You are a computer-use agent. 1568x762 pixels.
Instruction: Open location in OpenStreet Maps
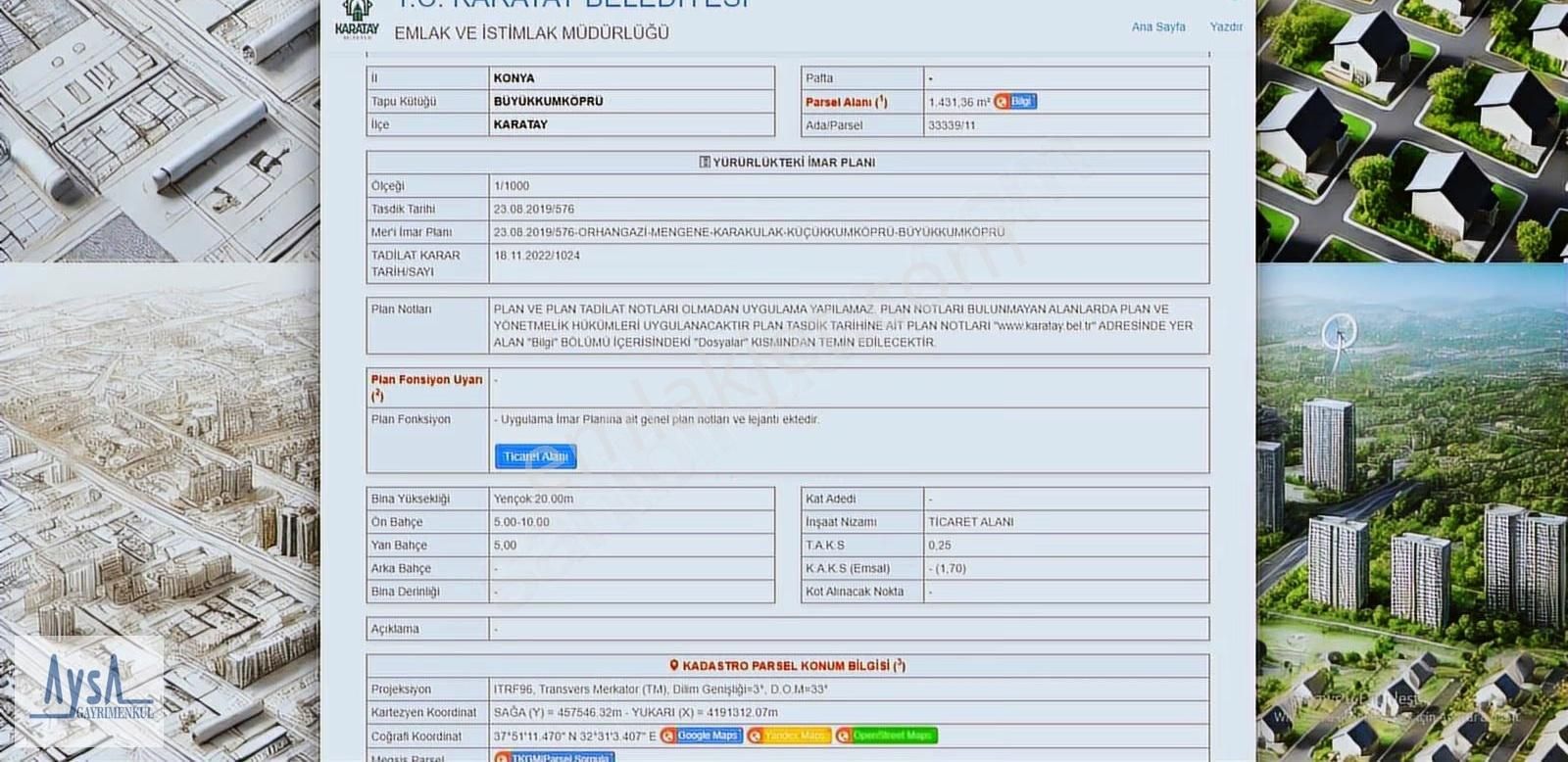(887, 736)
